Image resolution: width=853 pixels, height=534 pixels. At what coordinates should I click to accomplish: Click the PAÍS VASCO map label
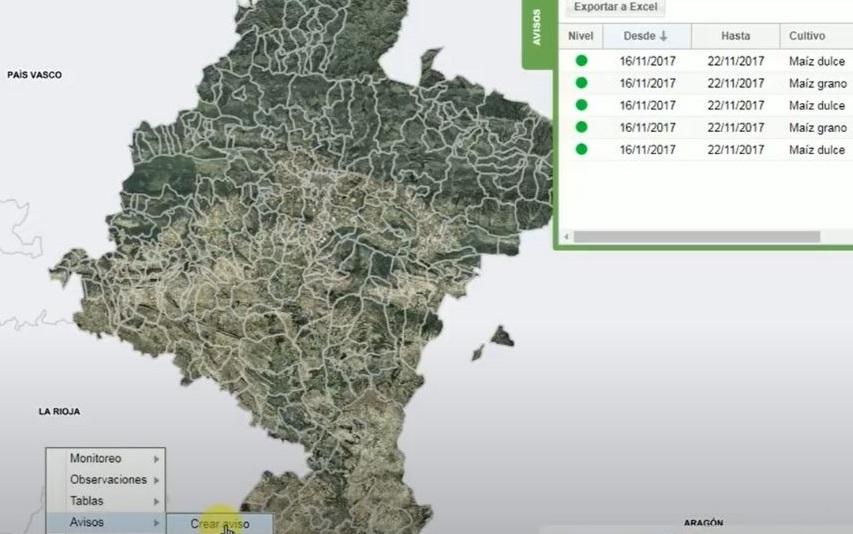click(34, 75)
